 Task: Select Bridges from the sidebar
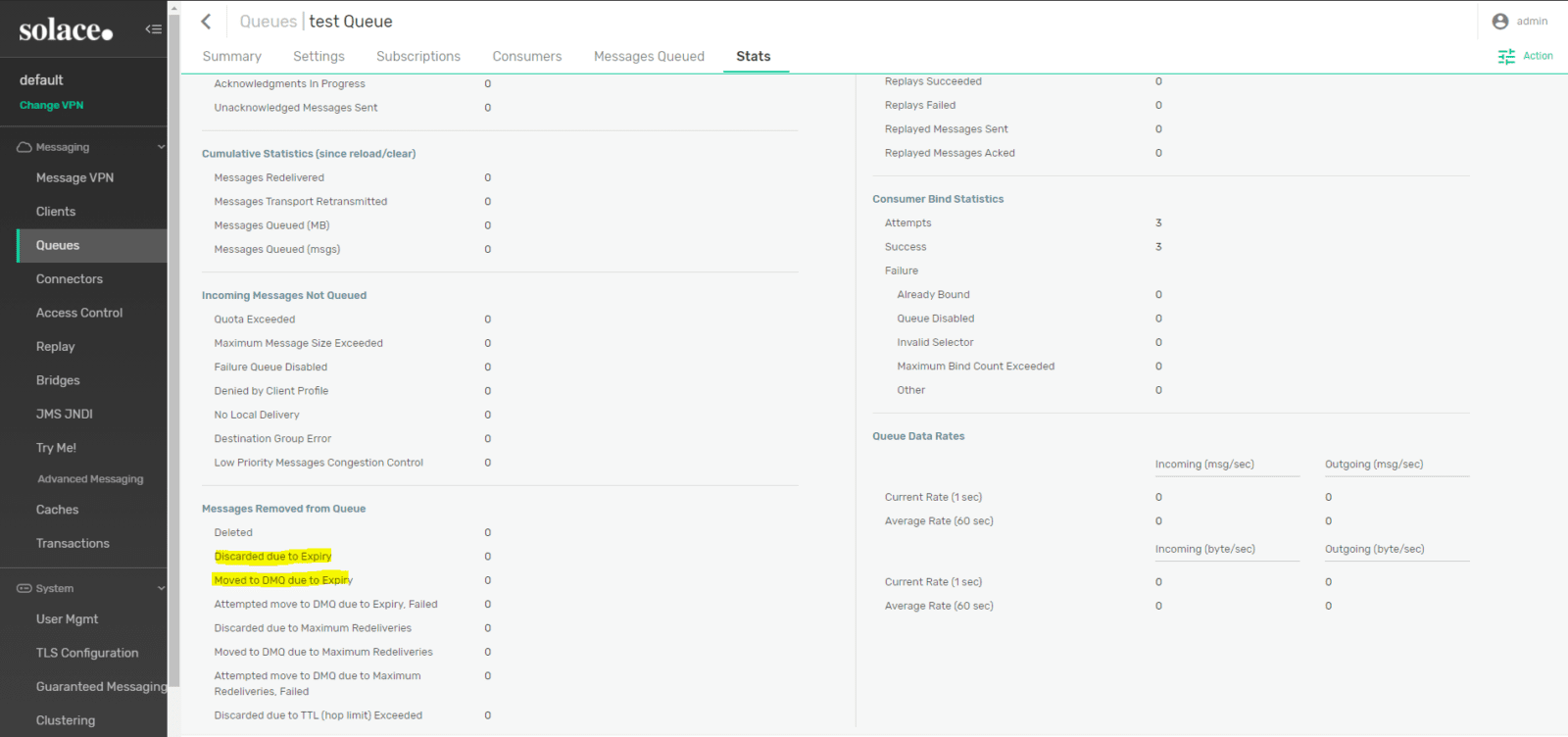(58, 380)
